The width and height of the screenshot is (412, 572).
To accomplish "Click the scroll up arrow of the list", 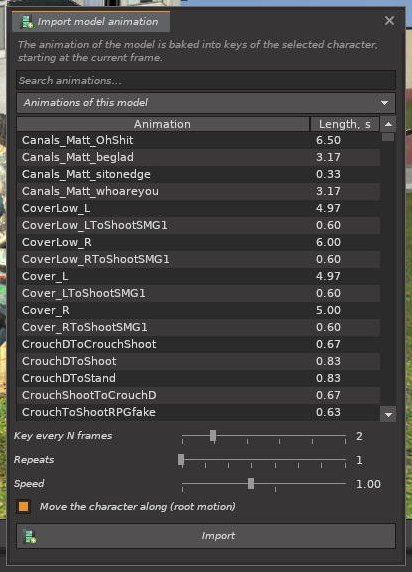I will pyautogui.click(x=388, y=124).
